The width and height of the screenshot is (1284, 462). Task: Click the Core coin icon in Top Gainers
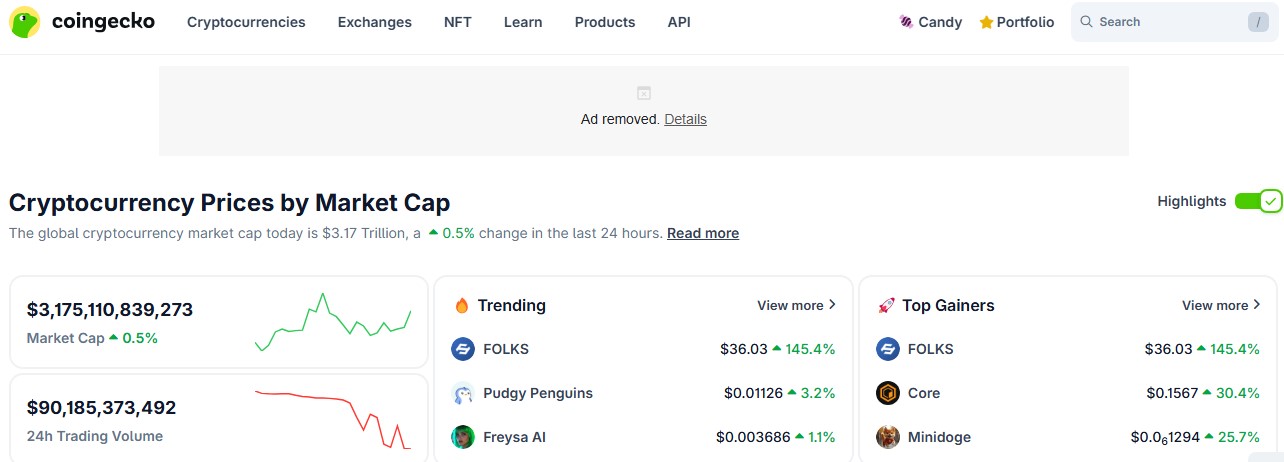[888, 393]
